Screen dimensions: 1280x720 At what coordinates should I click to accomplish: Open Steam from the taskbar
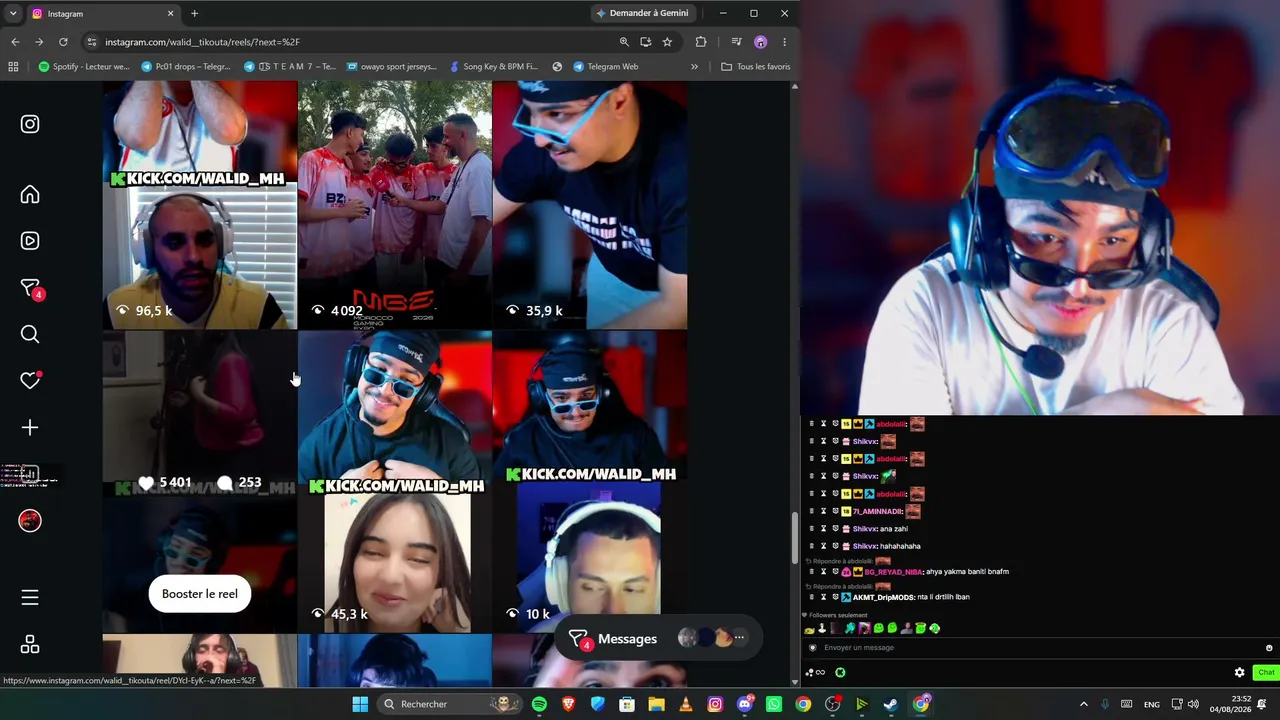point(890,704)
